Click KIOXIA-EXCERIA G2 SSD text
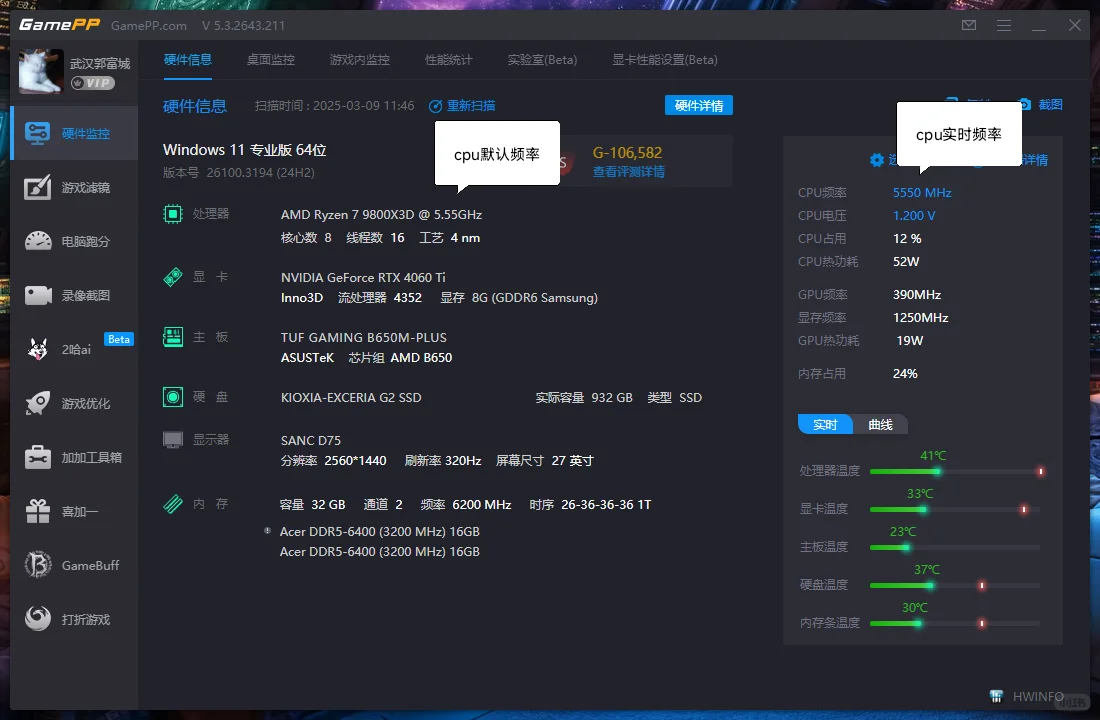 click(x=351, y=397)
